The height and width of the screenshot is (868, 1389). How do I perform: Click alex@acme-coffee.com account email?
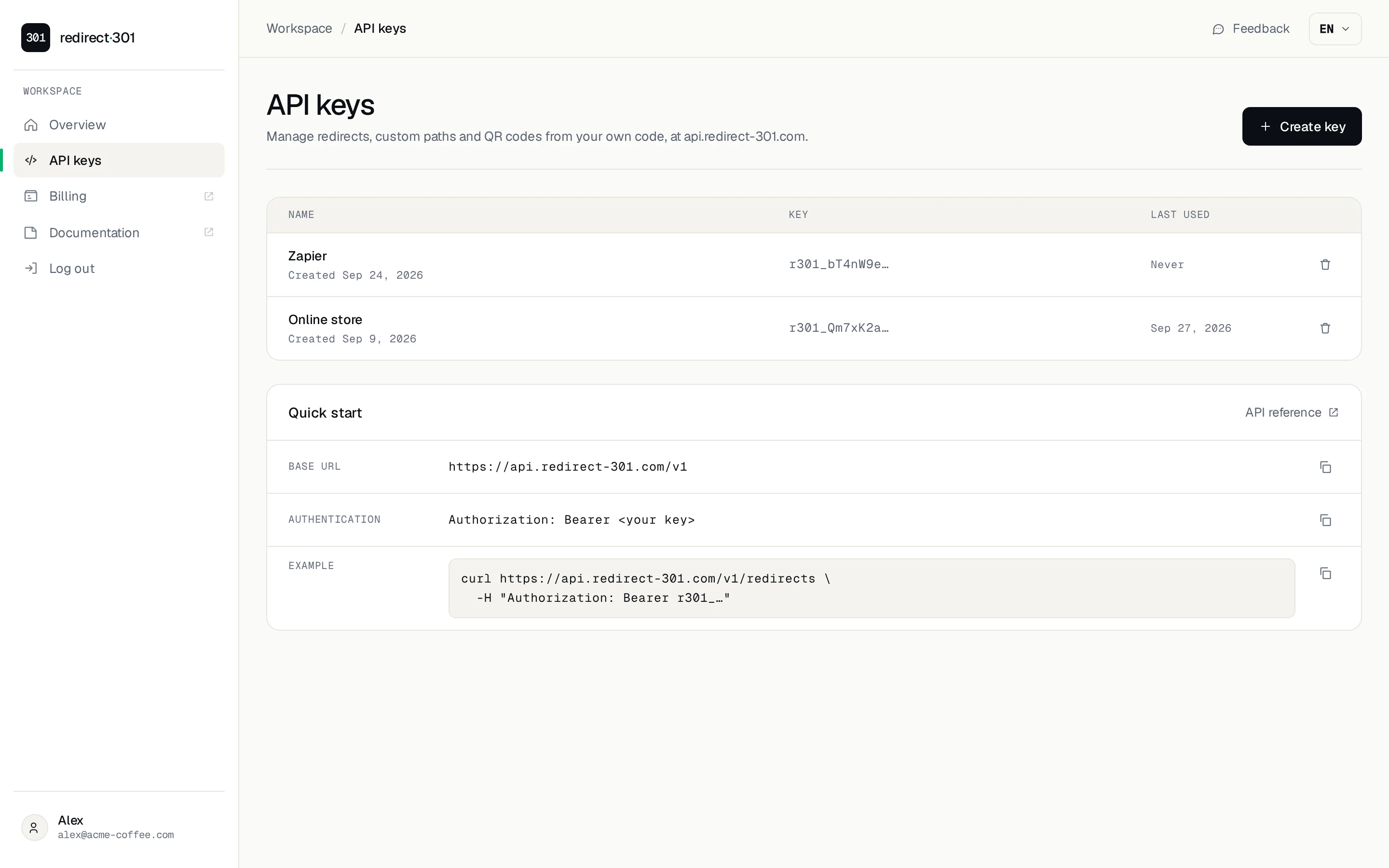(x=115, y=835)
